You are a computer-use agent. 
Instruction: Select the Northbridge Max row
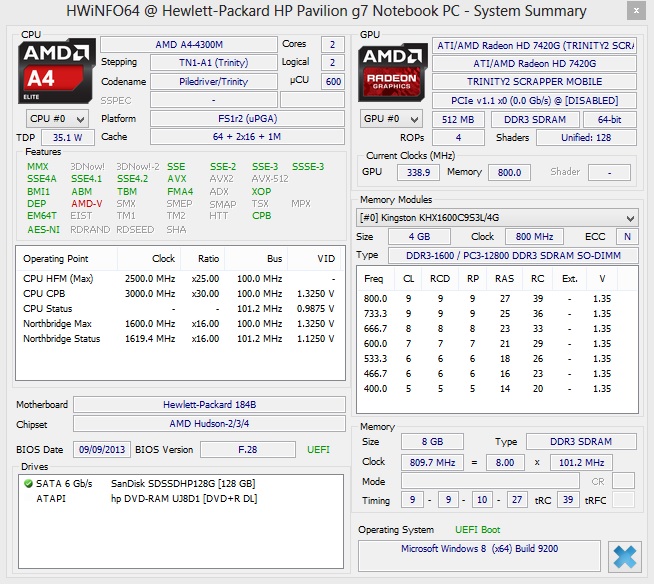(179, 324)
